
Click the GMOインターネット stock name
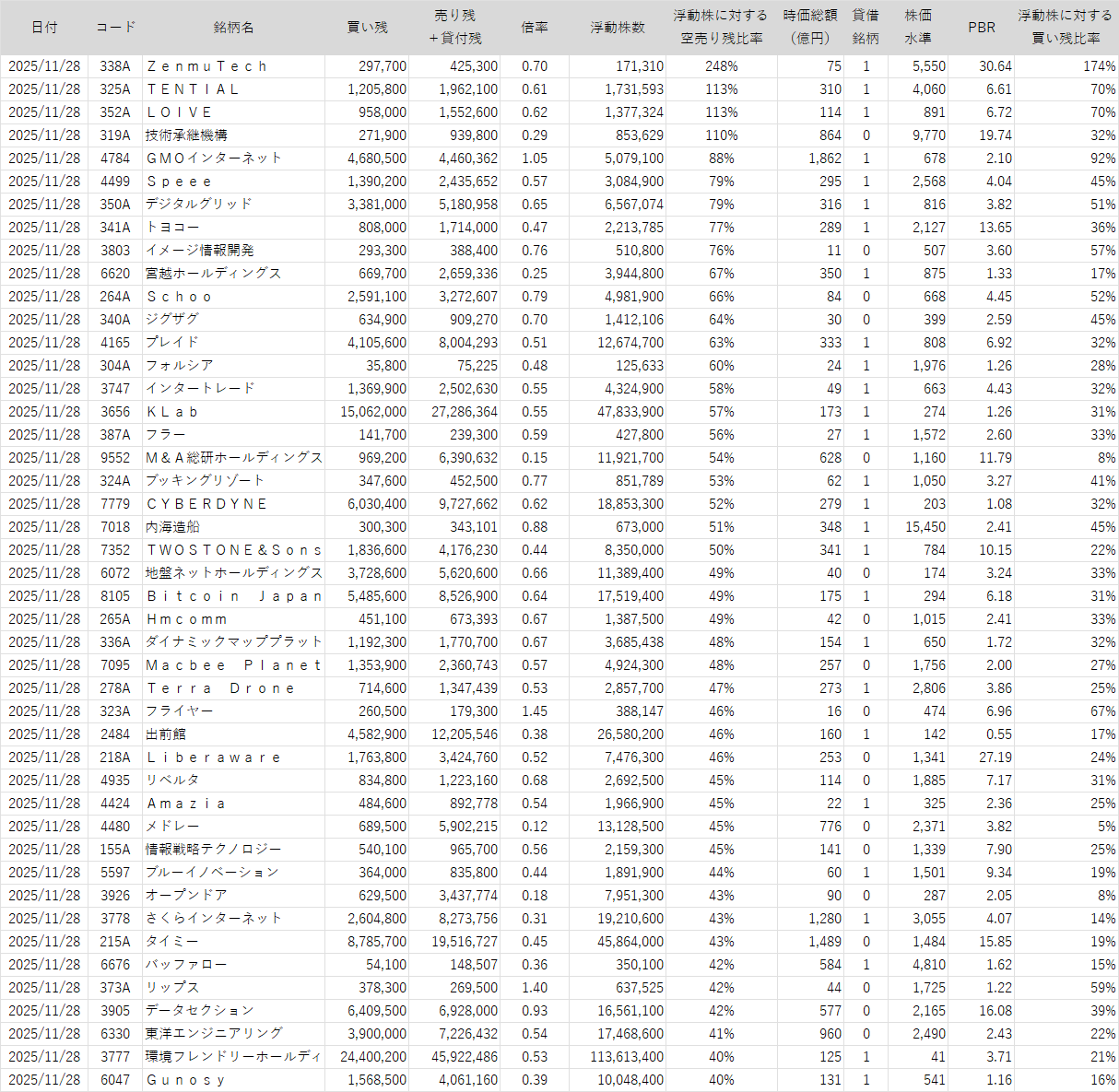[x=214, y=159]
